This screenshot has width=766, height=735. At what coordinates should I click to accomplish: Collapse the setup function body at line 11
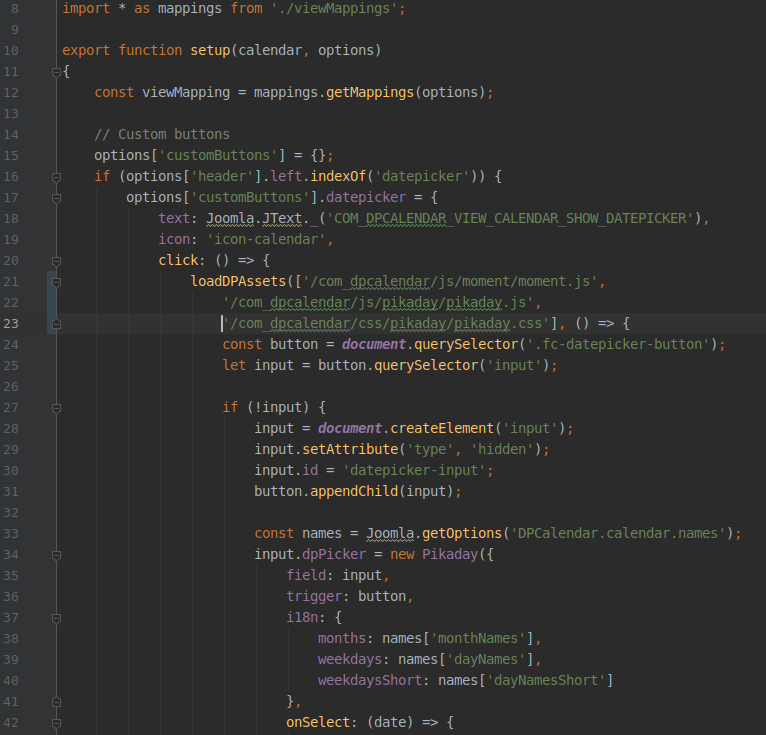tap(56, 72)
